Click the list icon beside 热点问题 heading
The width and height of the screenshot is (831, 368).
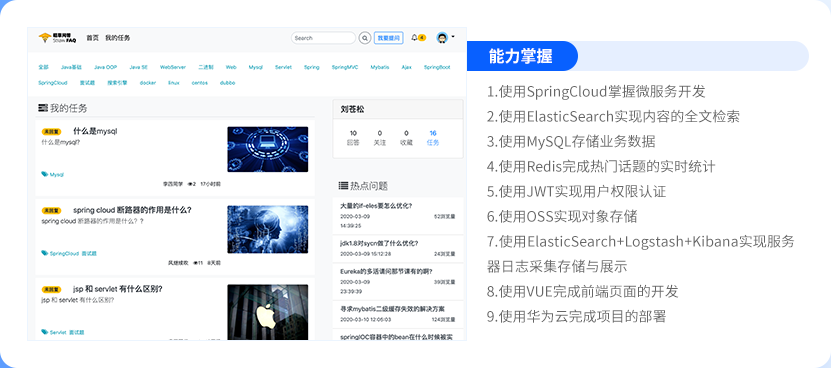point(343,186)
